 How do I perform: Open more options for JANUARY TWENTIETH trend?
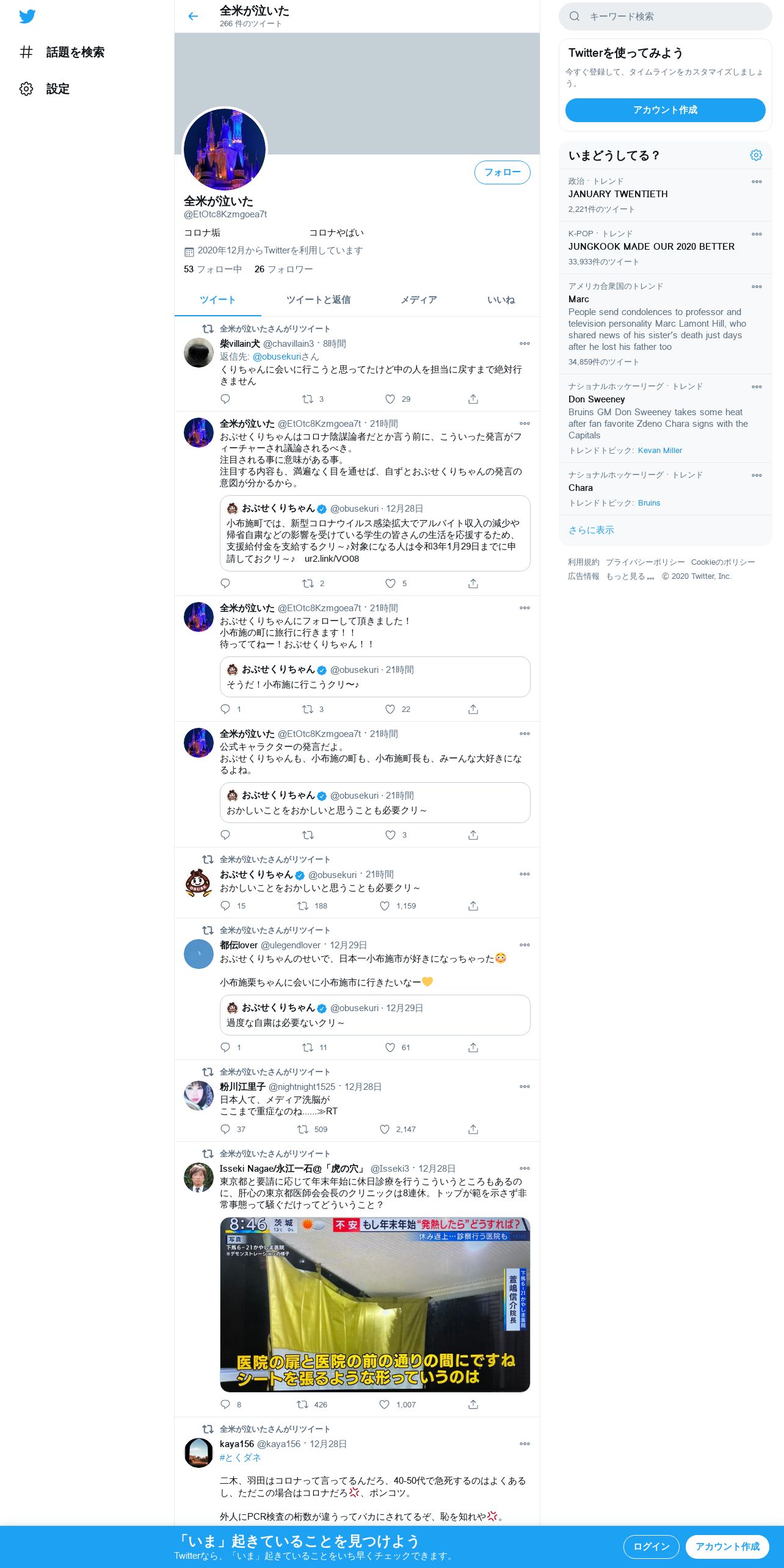[757, 182]
